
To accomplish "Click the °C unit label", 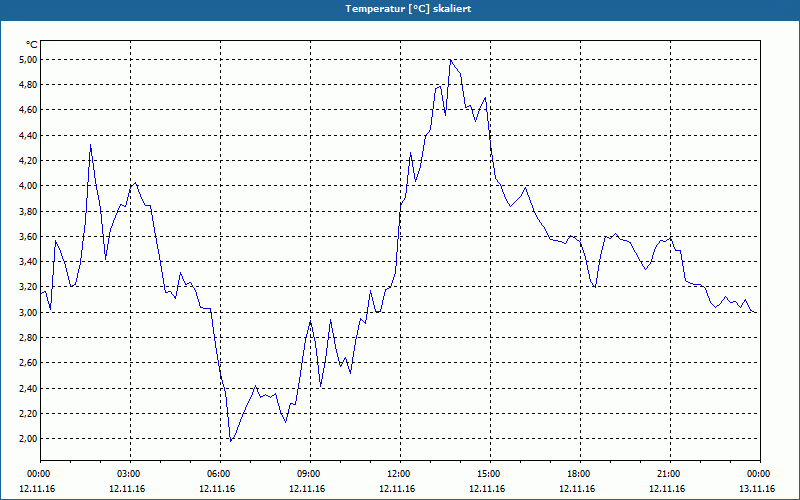I will (x=31, y=45).
